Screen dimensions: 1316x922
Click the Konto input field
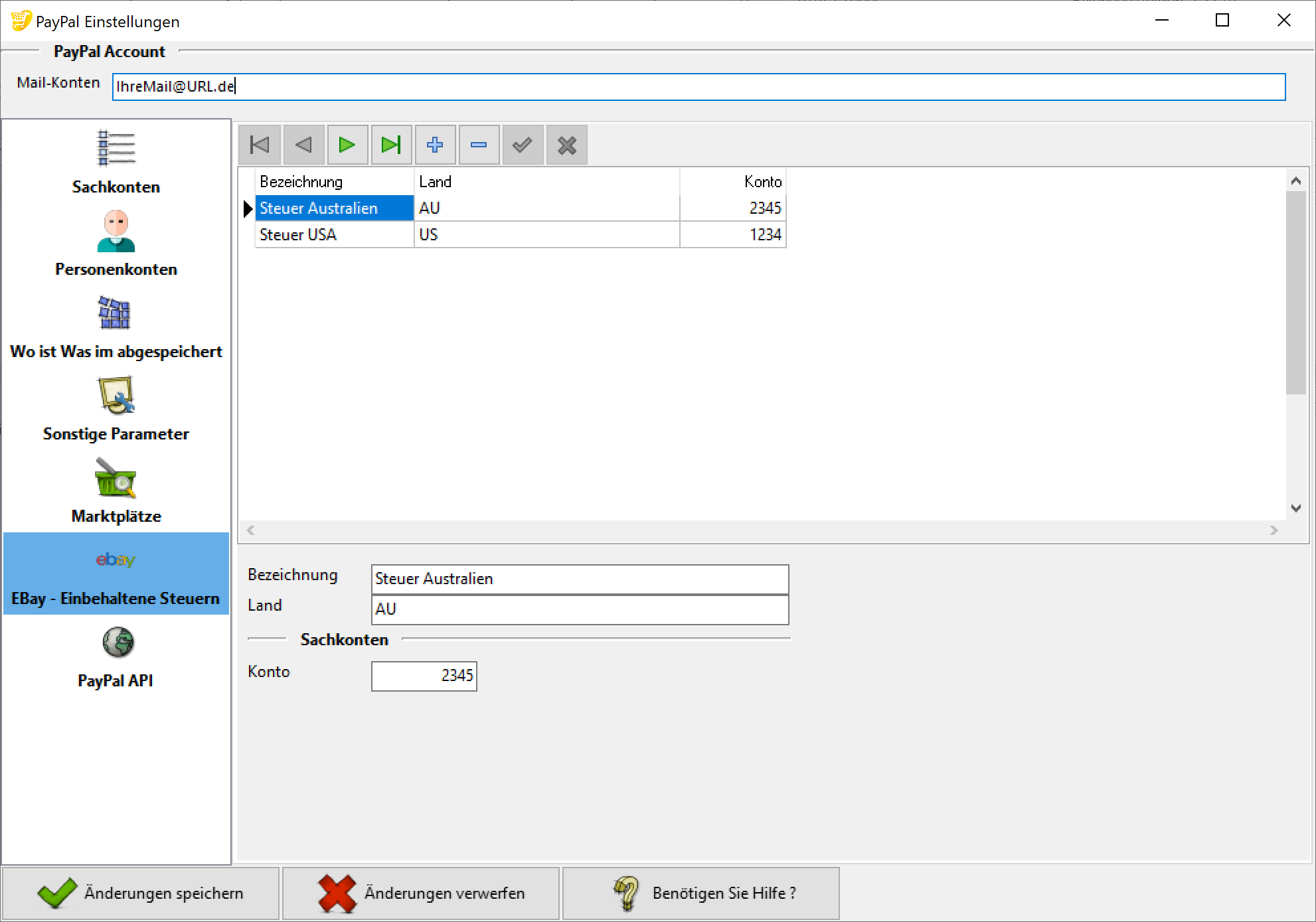424,676
